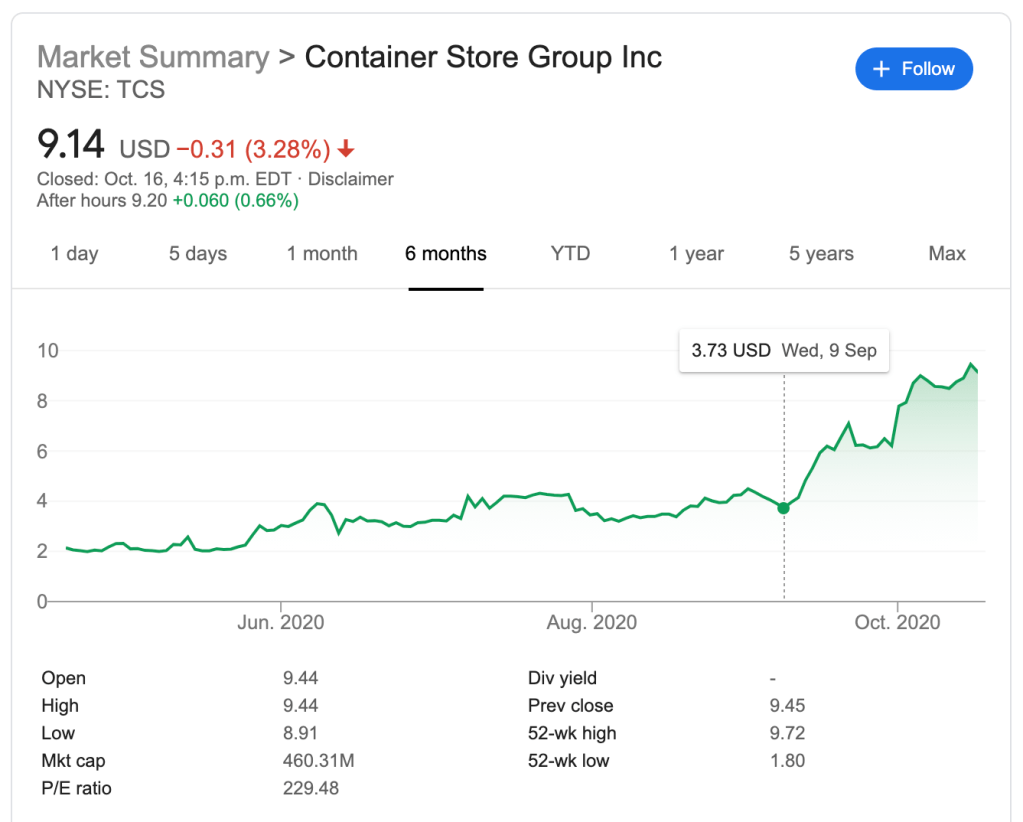Image resolution: width=1023 pixels, height=822 pixels.
Task: Show the 1 year chart
Action: tap(696, 254)
